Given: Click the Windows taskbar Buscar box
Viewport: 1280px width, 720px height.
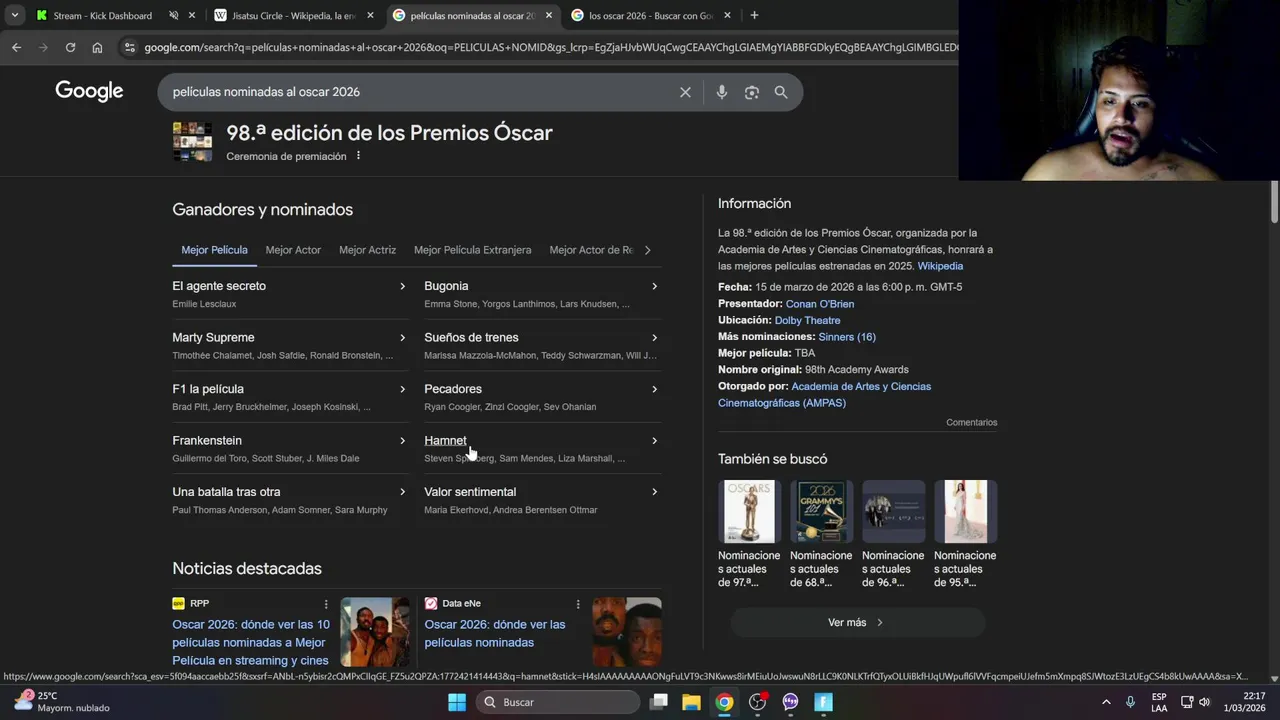Looking at the screenshot, I should 557,702.
